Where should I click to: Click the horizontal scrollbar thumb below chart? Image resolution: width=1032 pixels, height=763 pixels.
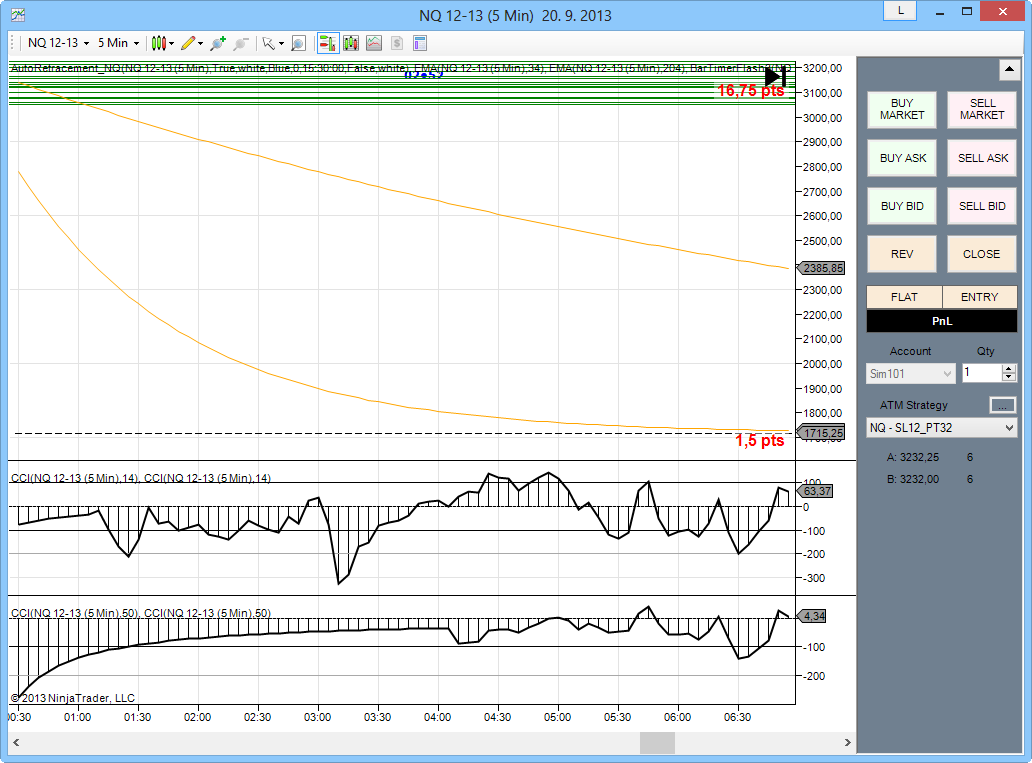(x=657, y=743)
